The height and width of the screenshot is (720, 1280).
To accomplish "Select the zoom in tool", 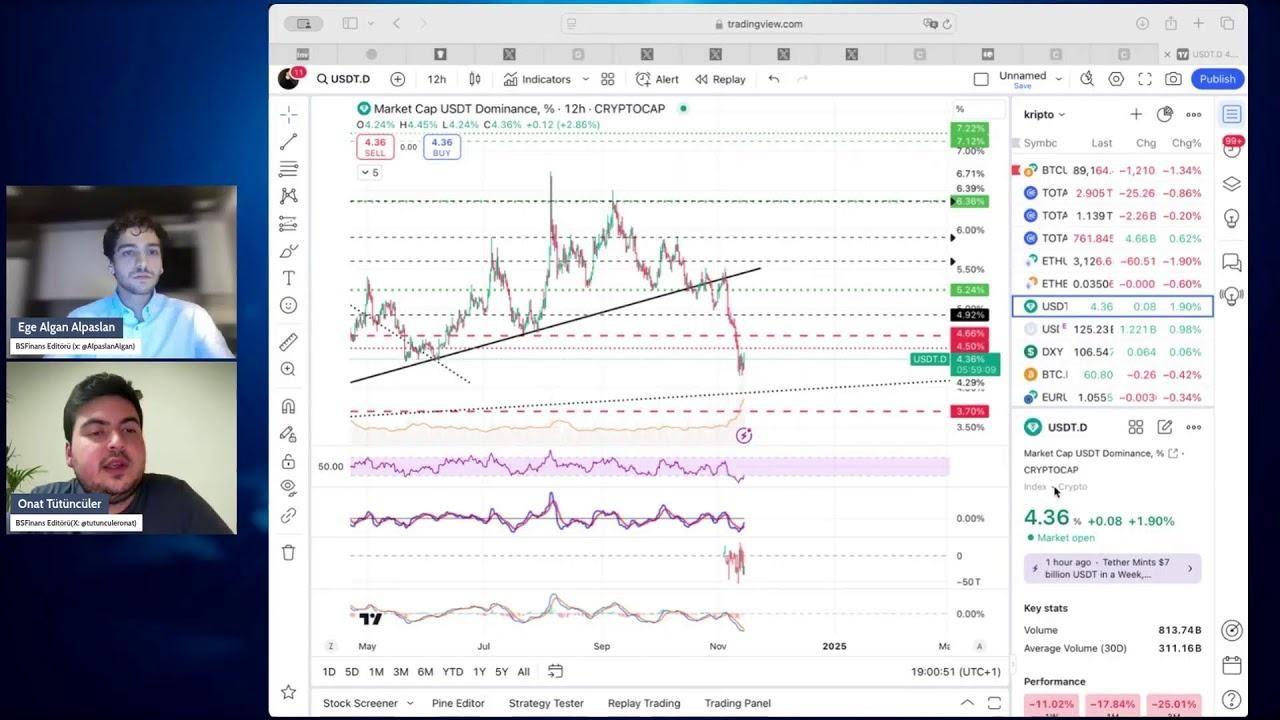I will click(x=288, y=369).
